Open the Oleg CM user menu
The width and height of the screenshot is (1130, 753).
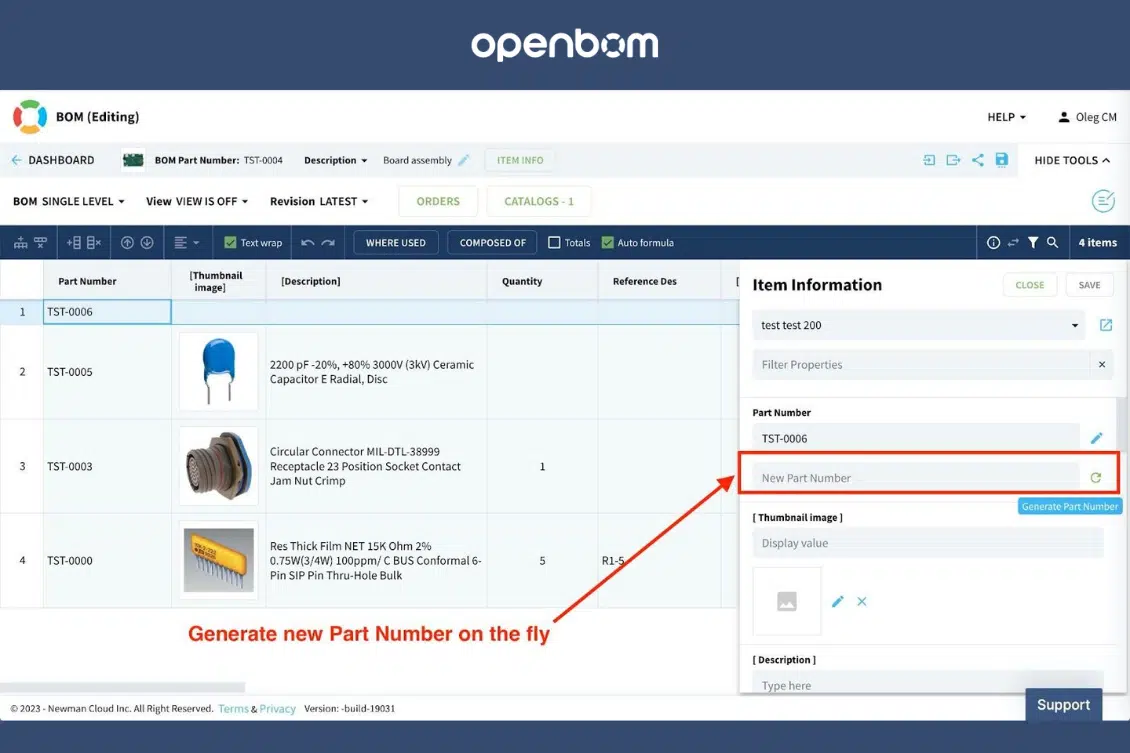[x=1087, y=117]
